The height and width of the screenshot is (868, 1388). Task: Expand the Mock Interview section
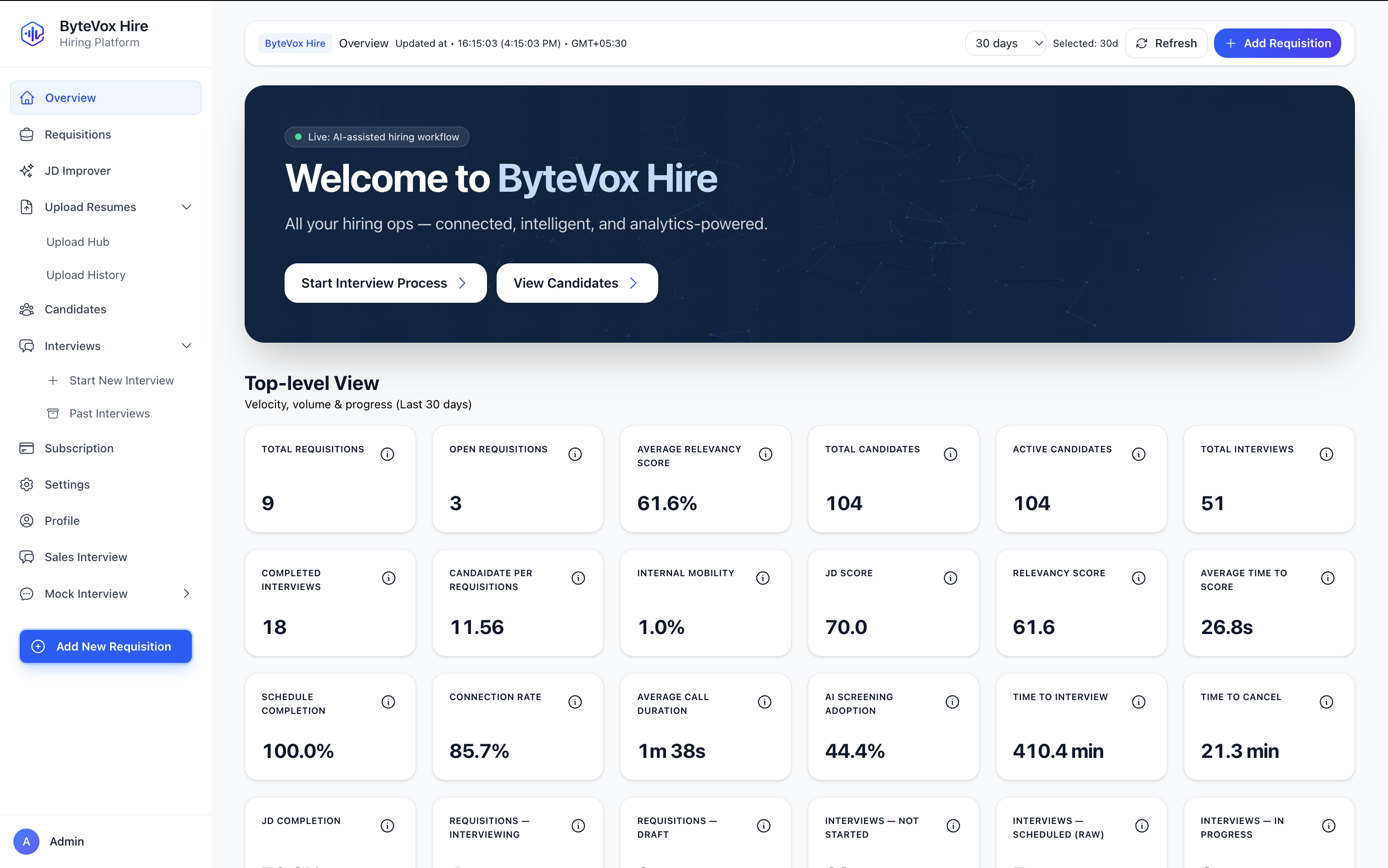pyautogui.click(x=187, y=594)
